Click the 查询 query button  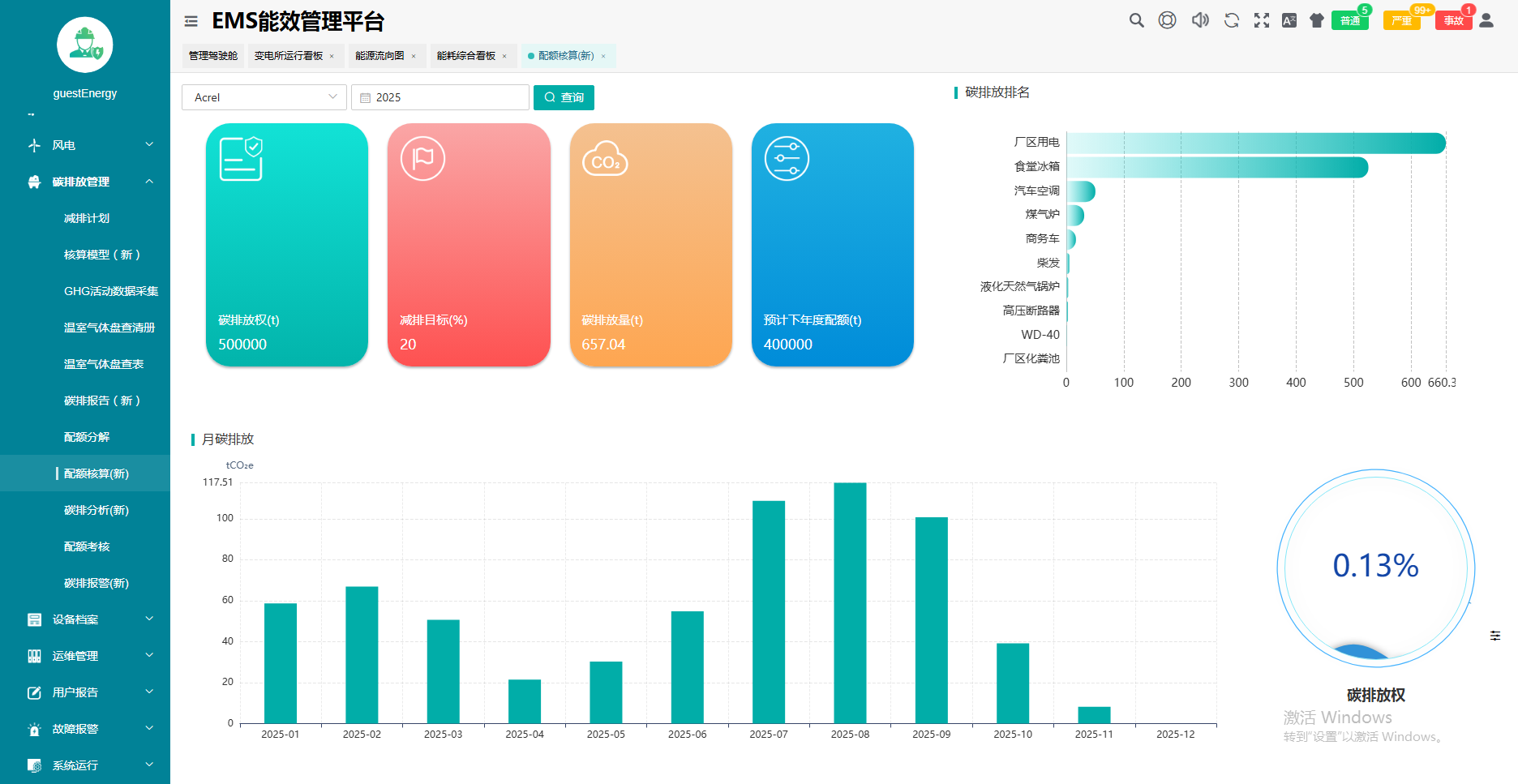coord(564,97)
